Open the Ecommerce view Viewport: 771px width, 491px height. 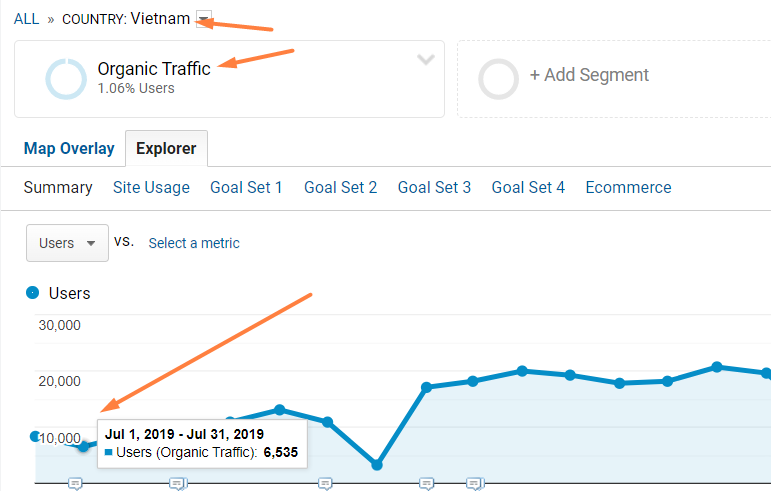pyautogui.click(x=628, y=187)
